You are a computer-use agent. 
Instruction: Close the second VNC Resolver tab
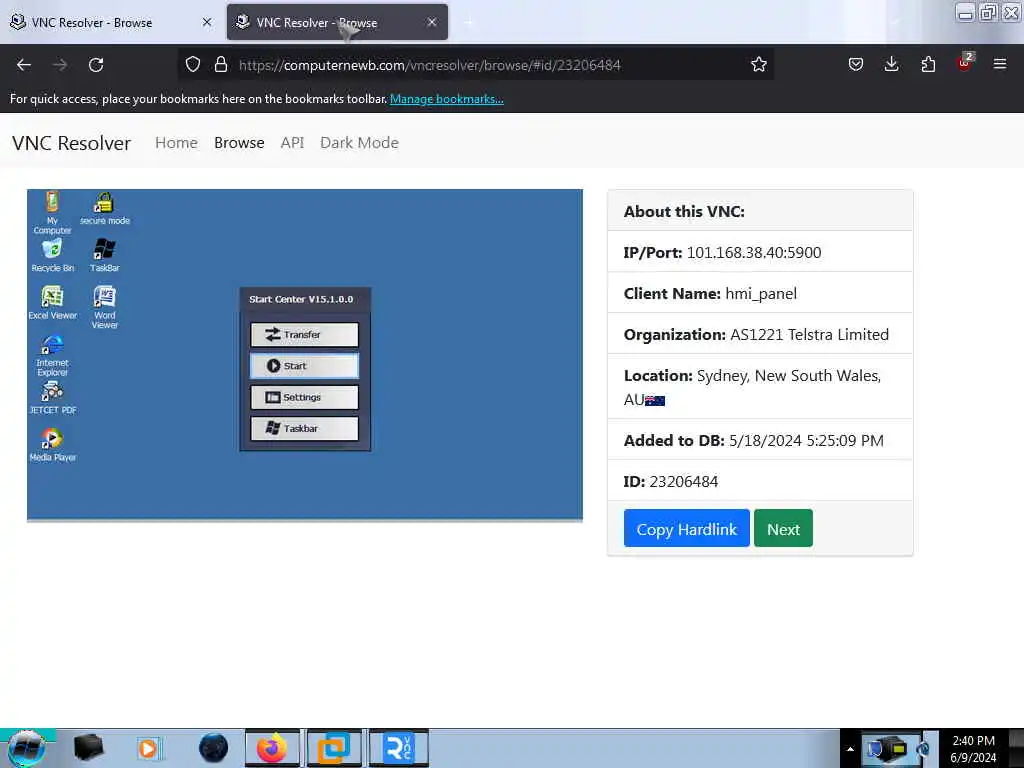tap(432, 22)
